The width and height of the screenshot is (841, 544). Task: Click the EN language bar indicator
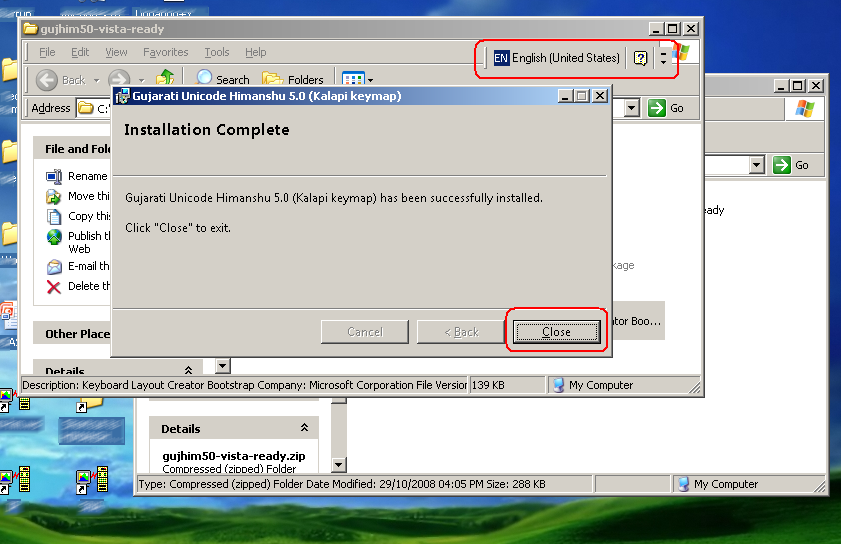point(501,58)
